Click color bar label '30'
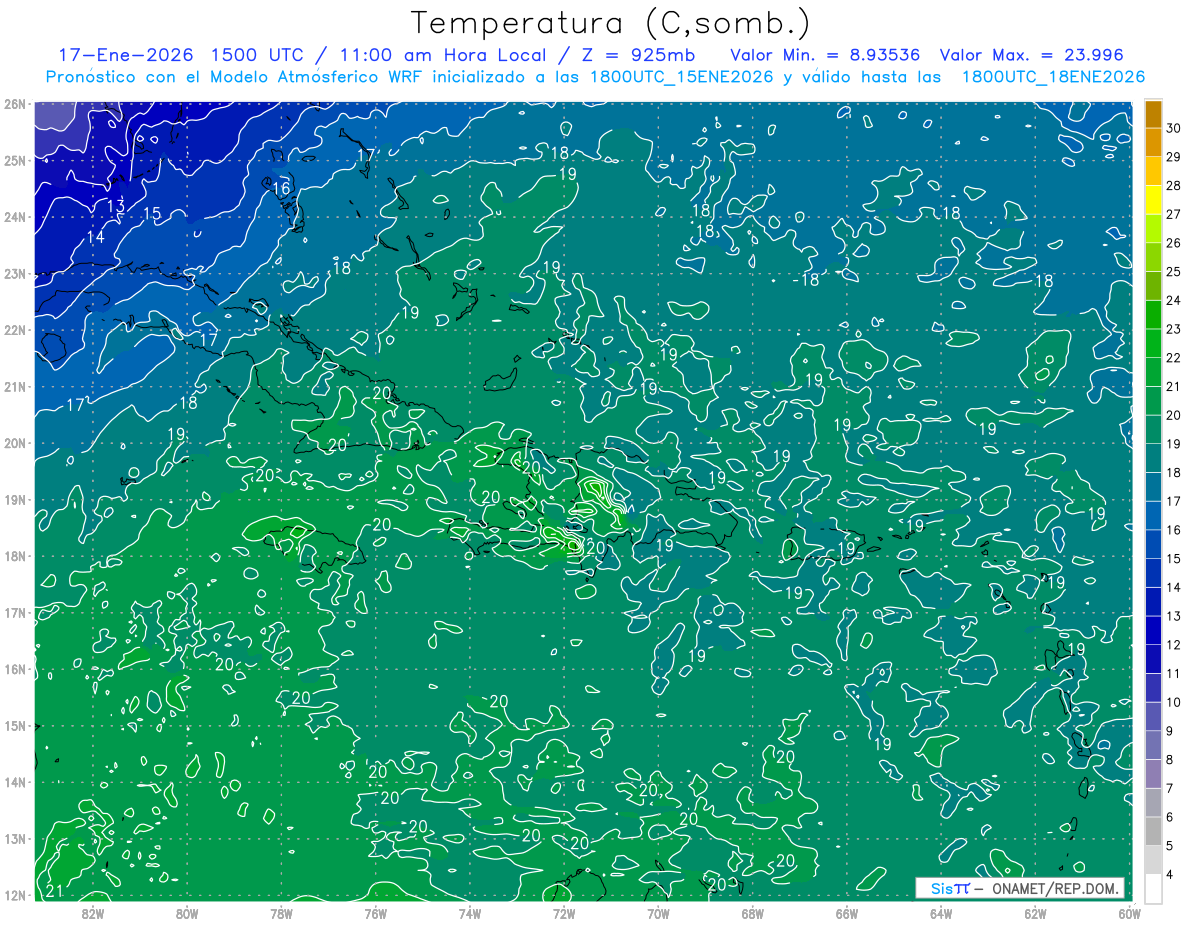 pyautogui.click(x=1173, y=129)
